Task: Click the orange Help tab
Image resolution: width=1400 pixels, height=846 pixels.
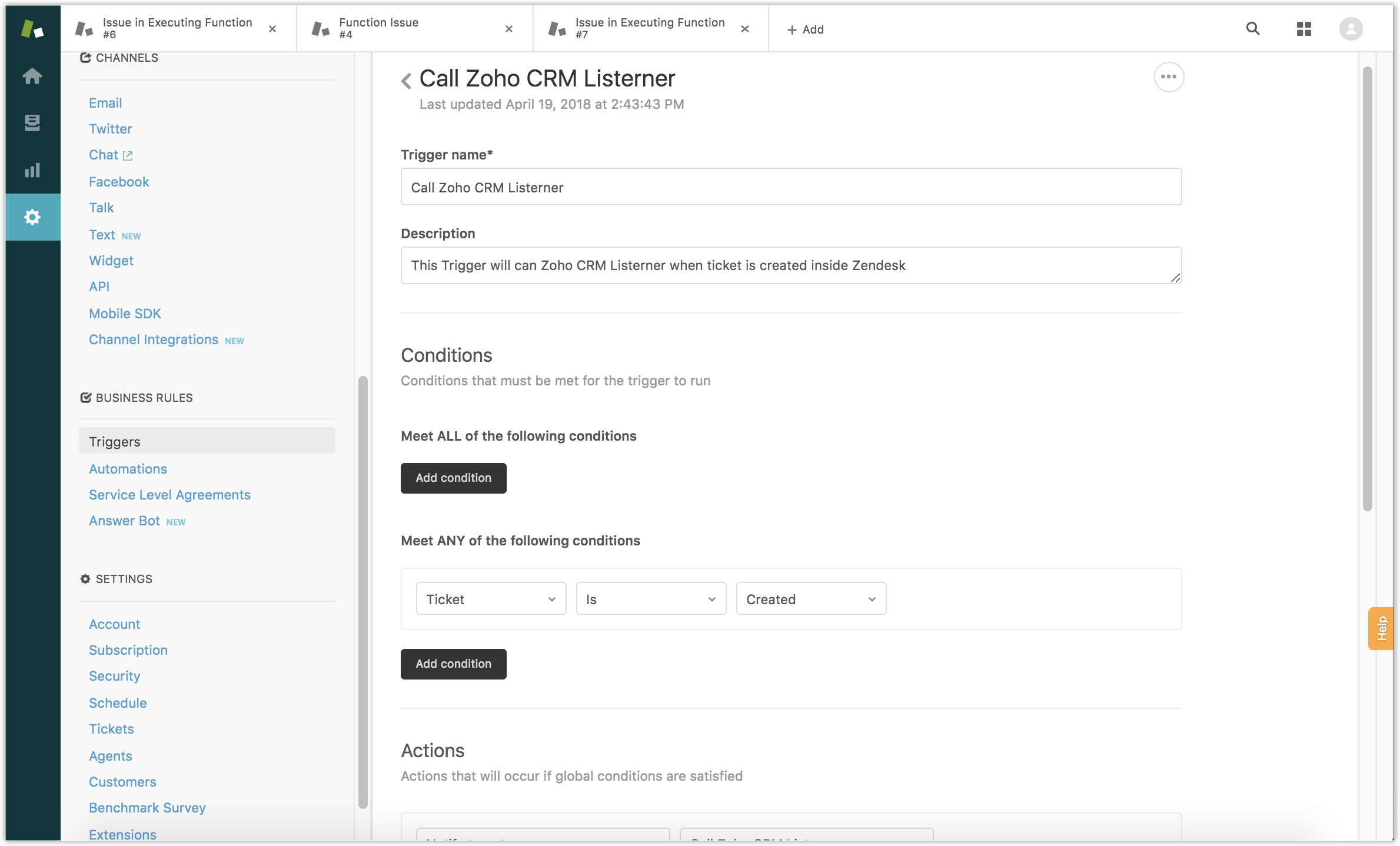Action: click(x=1382, y=628)
